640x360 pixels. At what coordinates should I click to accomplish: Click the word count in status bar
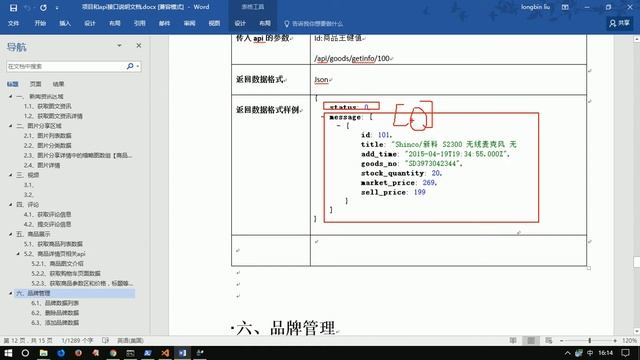point(77,340)
